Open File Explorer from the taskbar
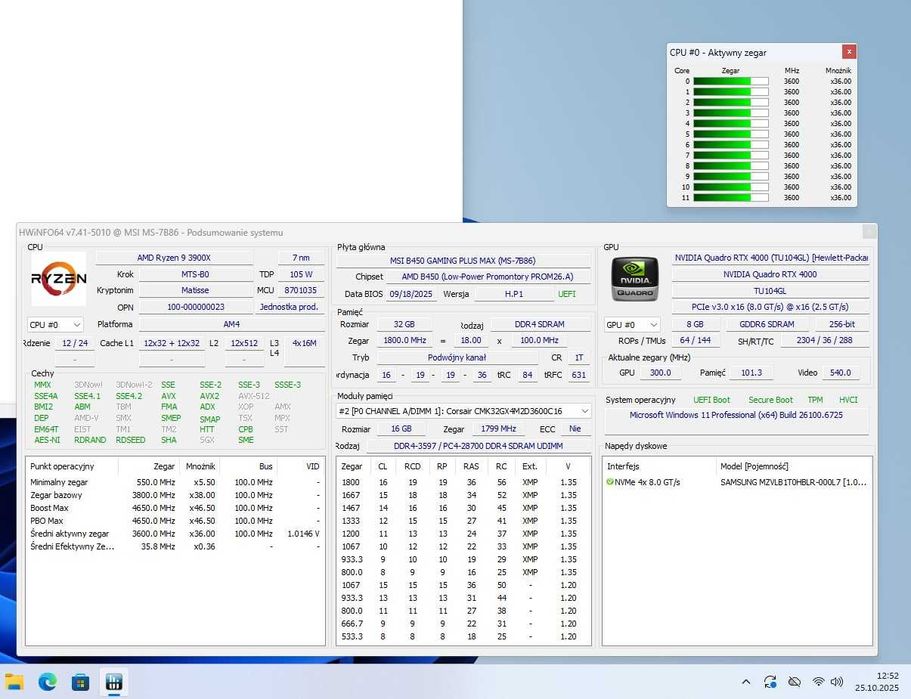The width and height of the screenshot is (911, 699). pos(14,682)
